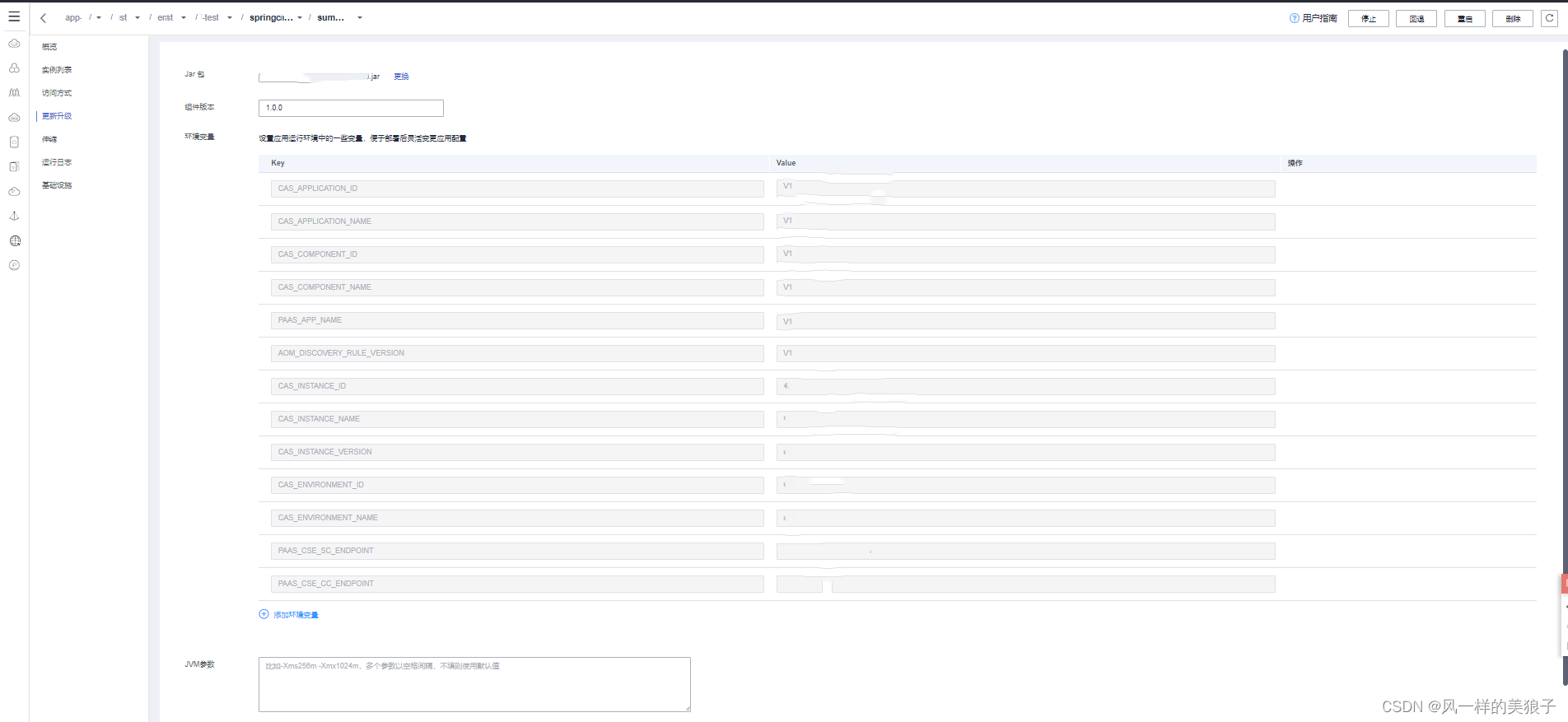Click the first cloud icon in left rail
This screenshot has width=1568, height=722.
click(14, 44)
